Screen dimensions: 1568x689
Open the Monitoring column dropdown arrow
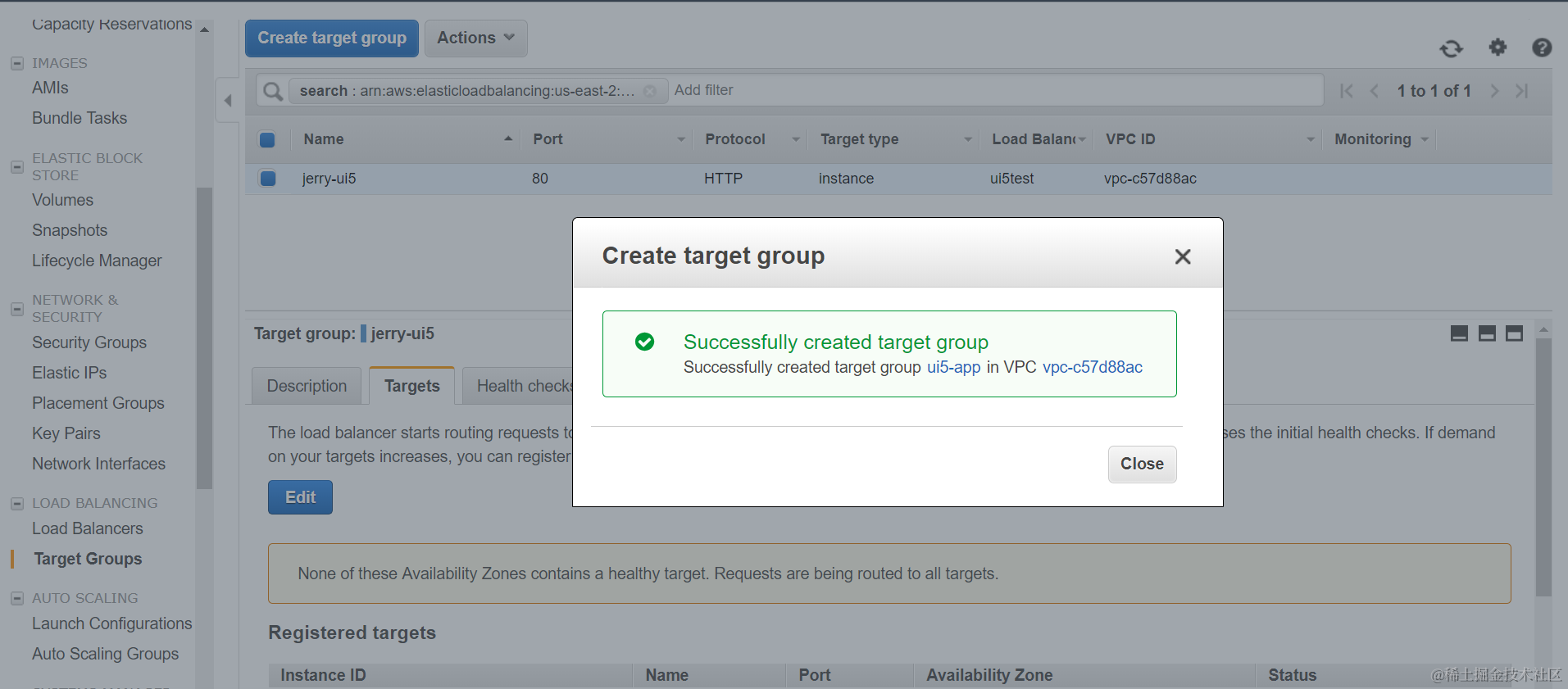1425,139
